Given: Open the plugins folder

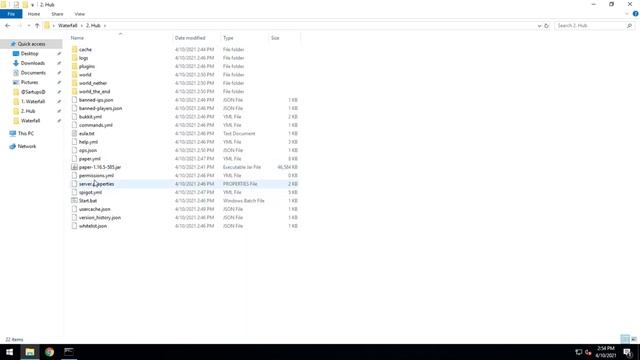Looking at the screenshot, I should pos(87,66).
